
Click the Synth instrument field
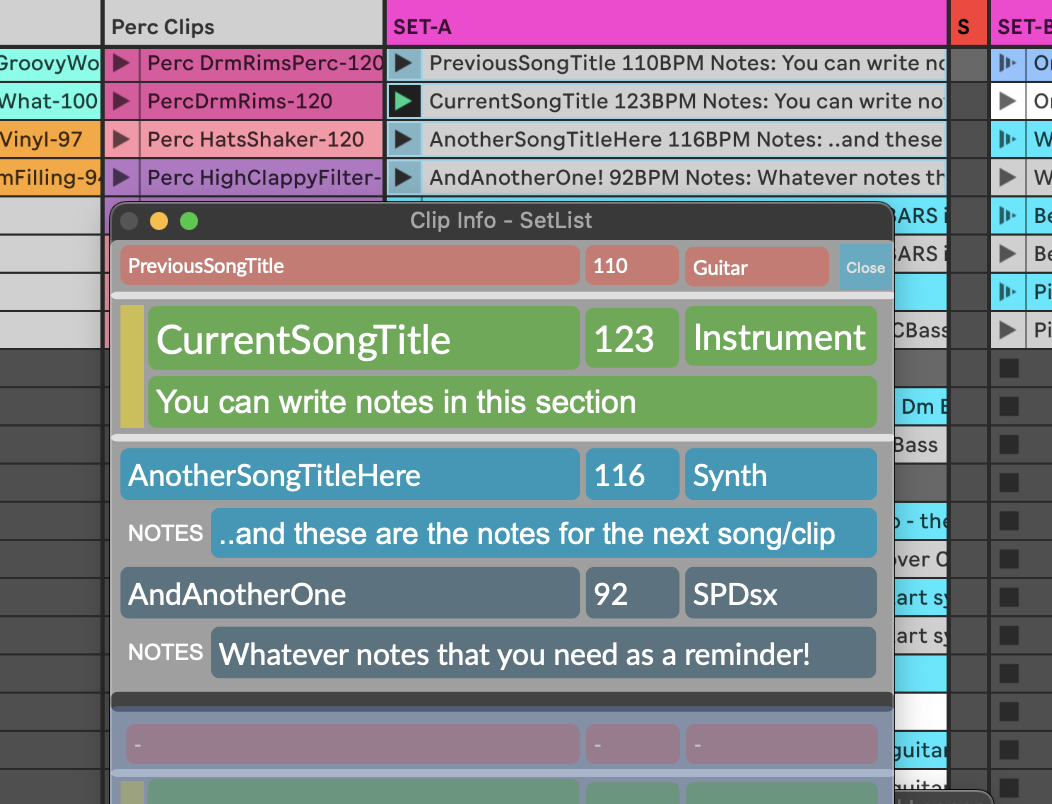[781, 474]
